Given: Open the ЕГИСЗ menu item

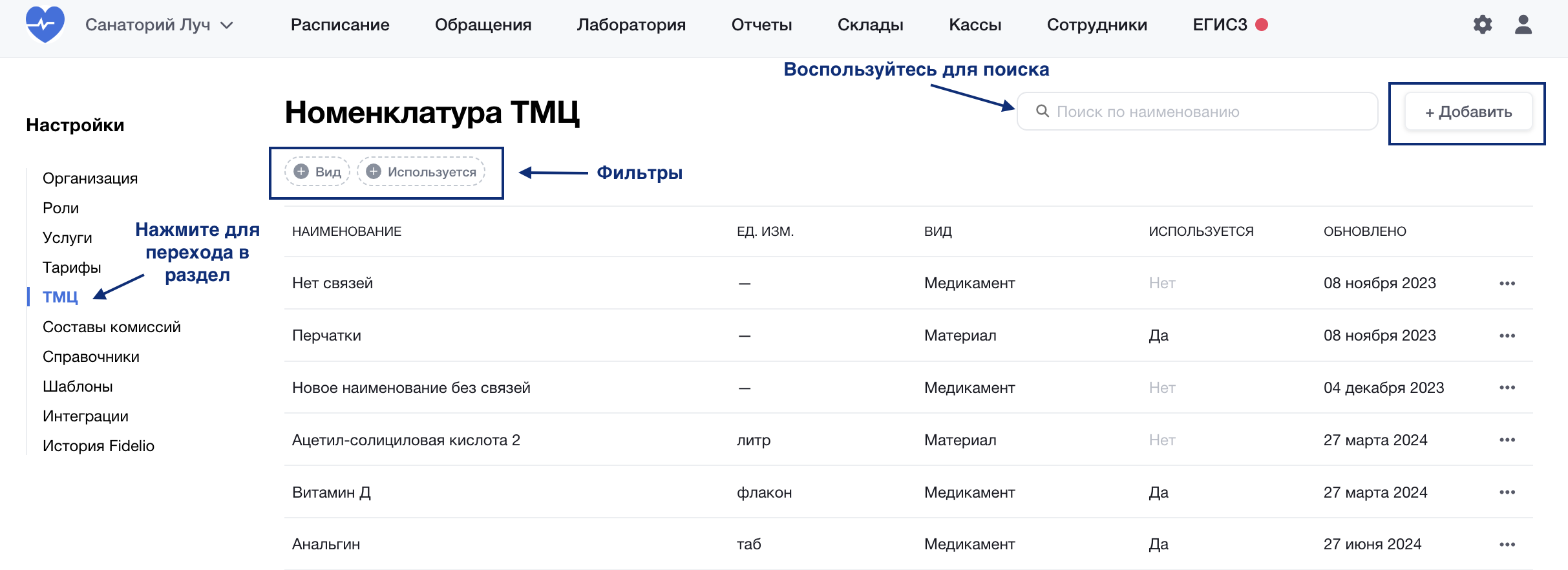Looking at the screenshot, I should click(x=1220, y=25).
